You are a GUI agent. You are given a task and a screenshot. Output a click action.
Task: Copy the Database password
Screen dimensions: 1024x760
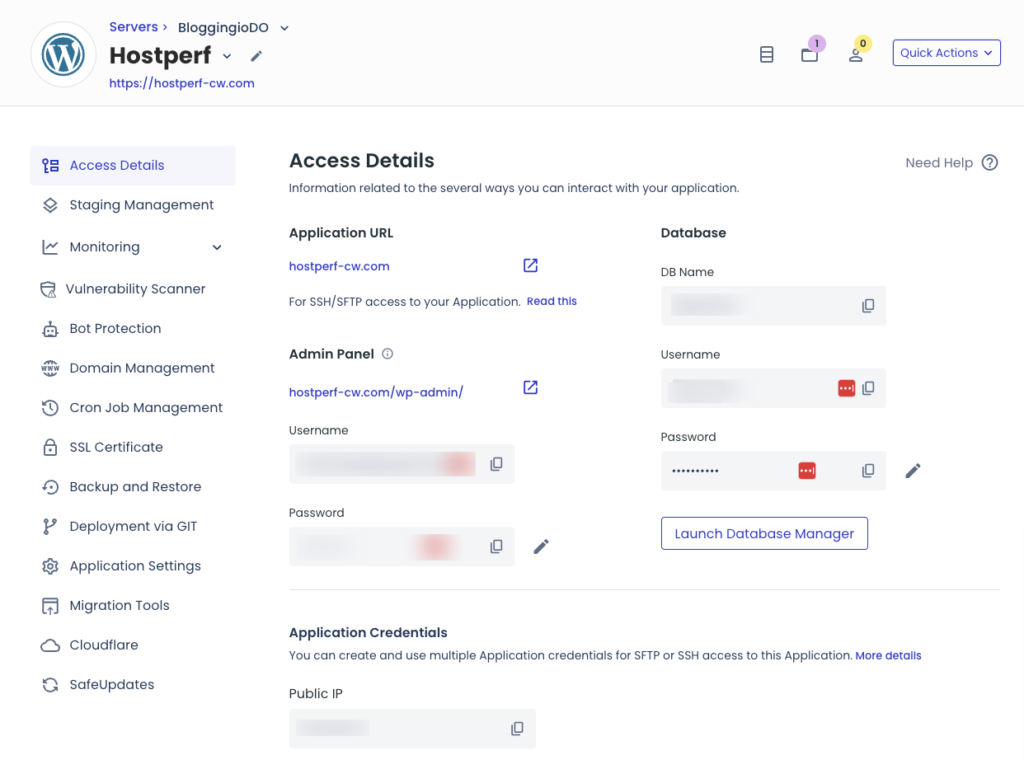(x=868, y=470)
